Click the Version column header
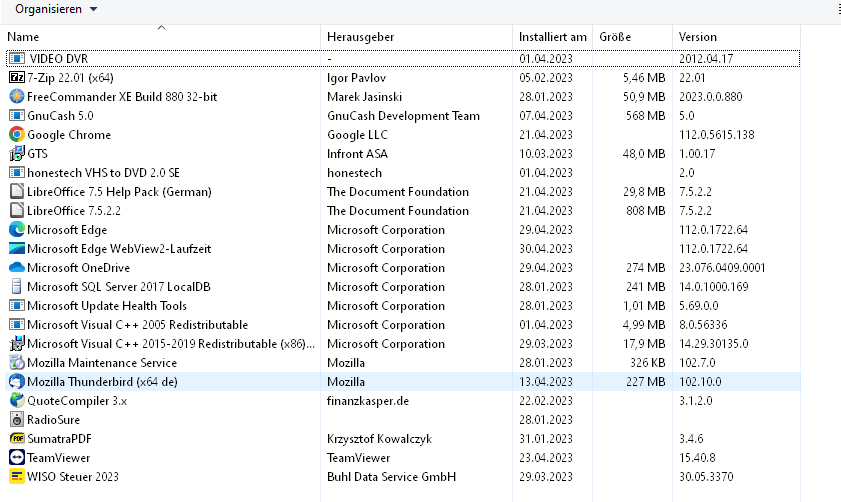841x502 pixels. pos(736,37)
